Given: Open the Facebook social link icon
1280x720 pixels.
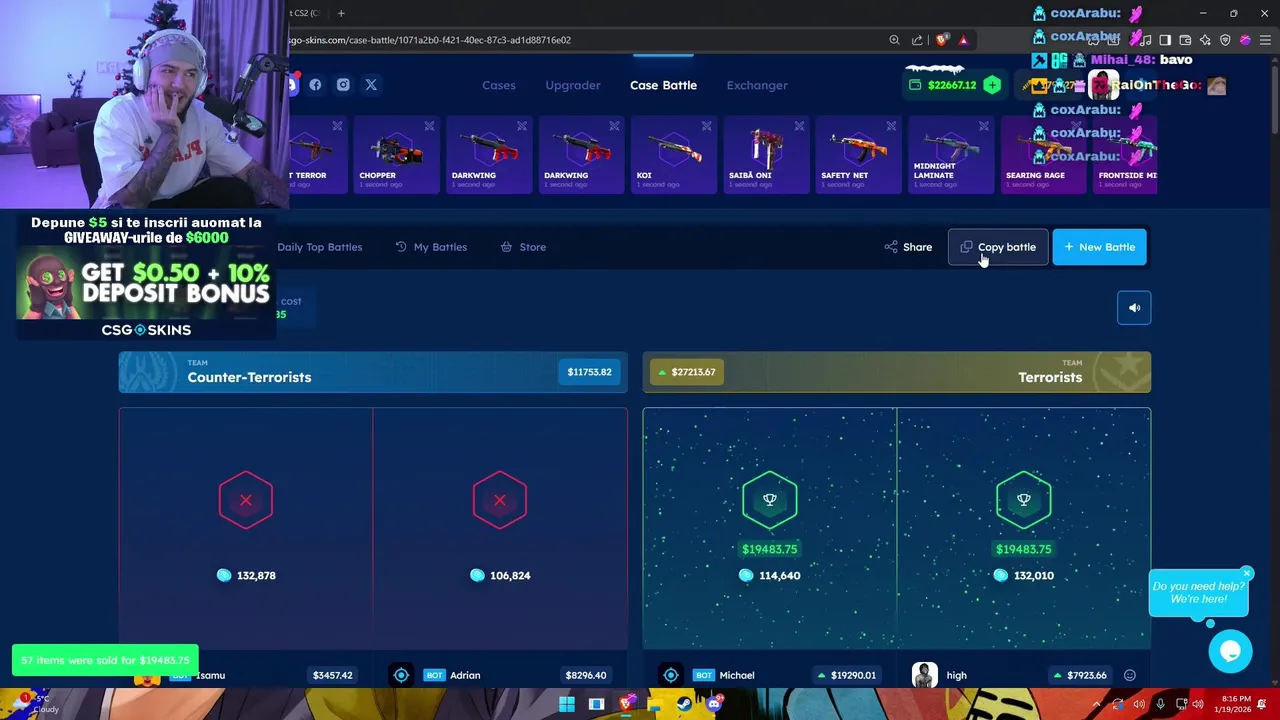Looking at the screenshot, I should (x=315, y=85).
